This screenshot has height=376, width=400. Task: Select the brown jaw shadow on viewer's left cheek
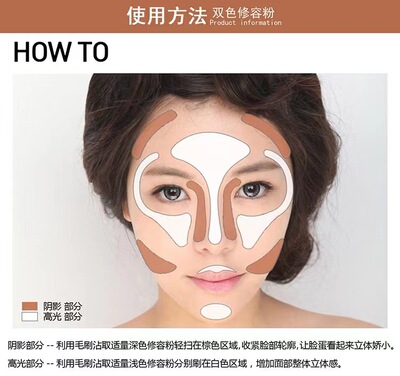point(155,258)
